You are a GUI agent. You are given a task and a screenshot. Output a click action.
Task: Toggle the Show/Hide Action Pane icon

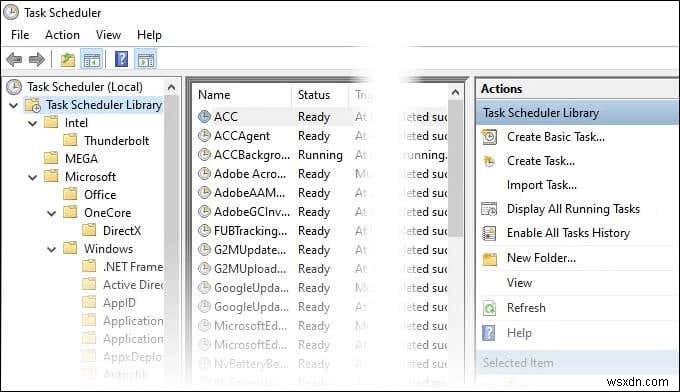click(146, 60)
